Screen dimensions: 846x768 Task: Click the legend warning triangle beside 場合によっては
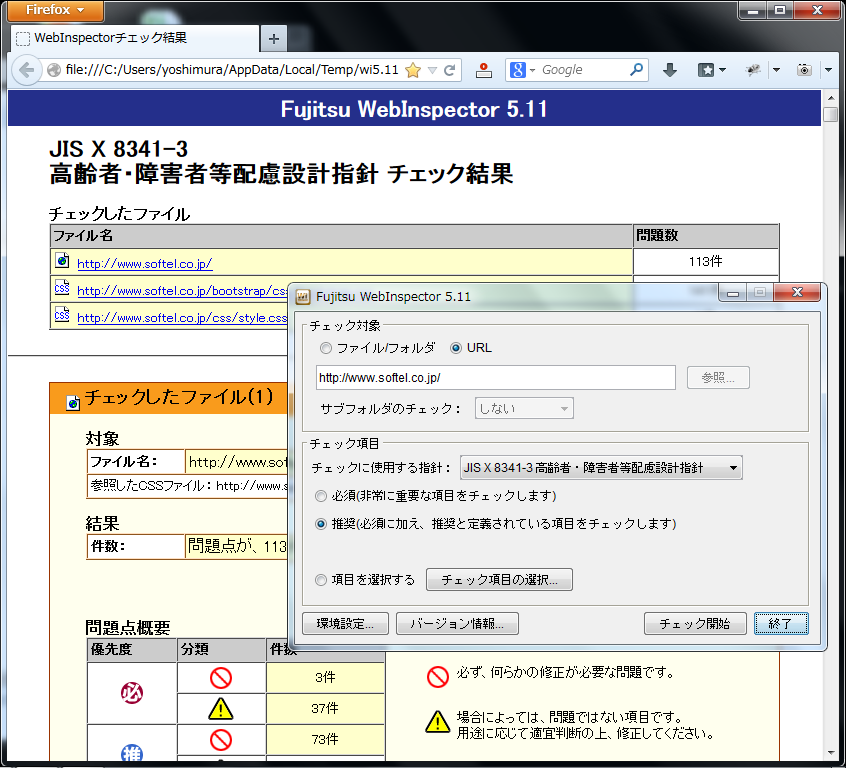[x=438, y=722]
